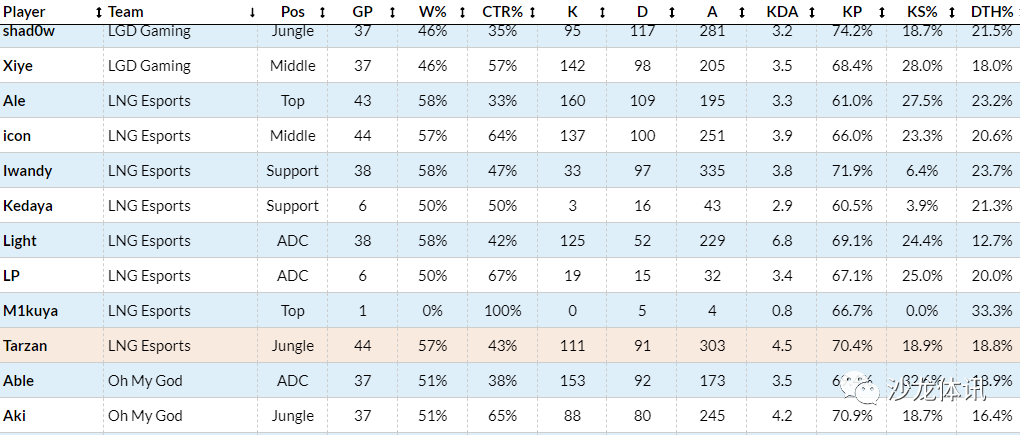The image size is (1020, 435).
Task: Sort by KS% kill share header
Action: [922, 12]
